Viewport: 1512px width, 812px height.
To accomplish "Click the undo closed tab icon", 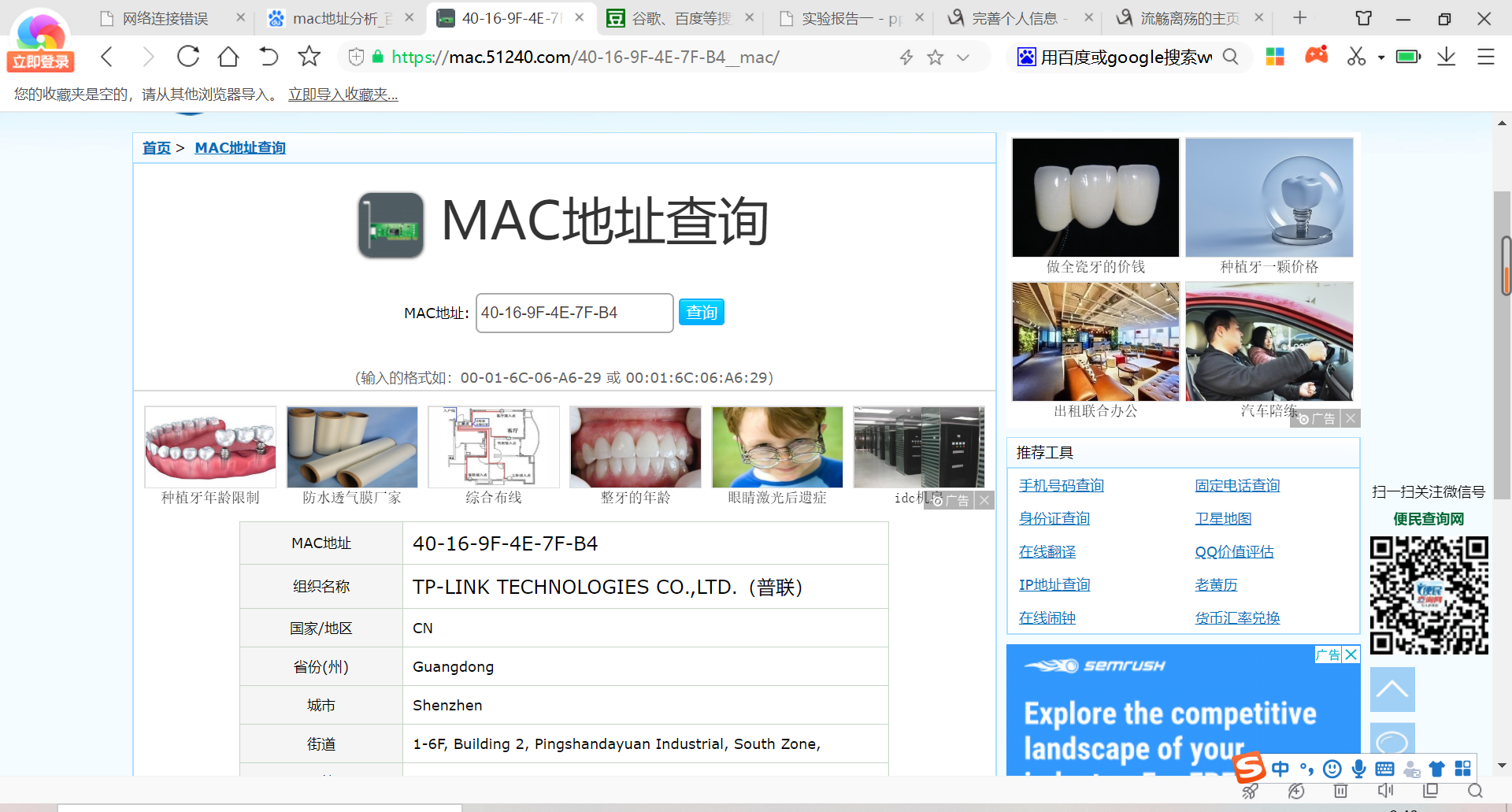I will click(x=269, y=57).
